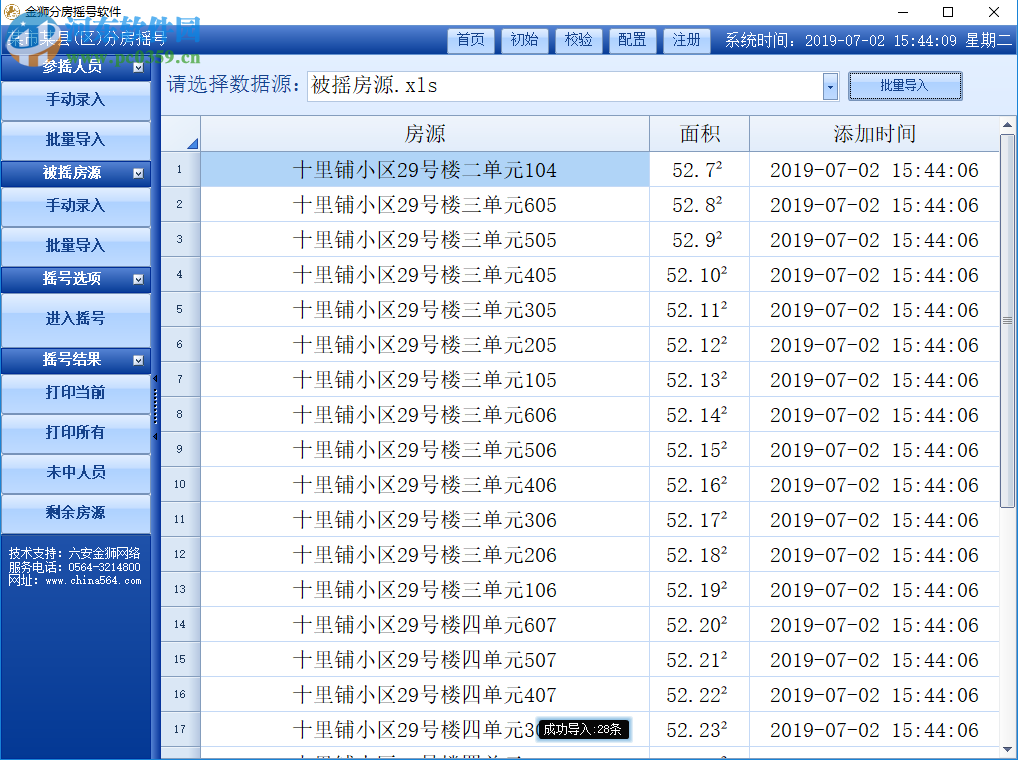Click 打印当前 to print current results
This screenshot has width=1018, height=760.
click(75, 394)
